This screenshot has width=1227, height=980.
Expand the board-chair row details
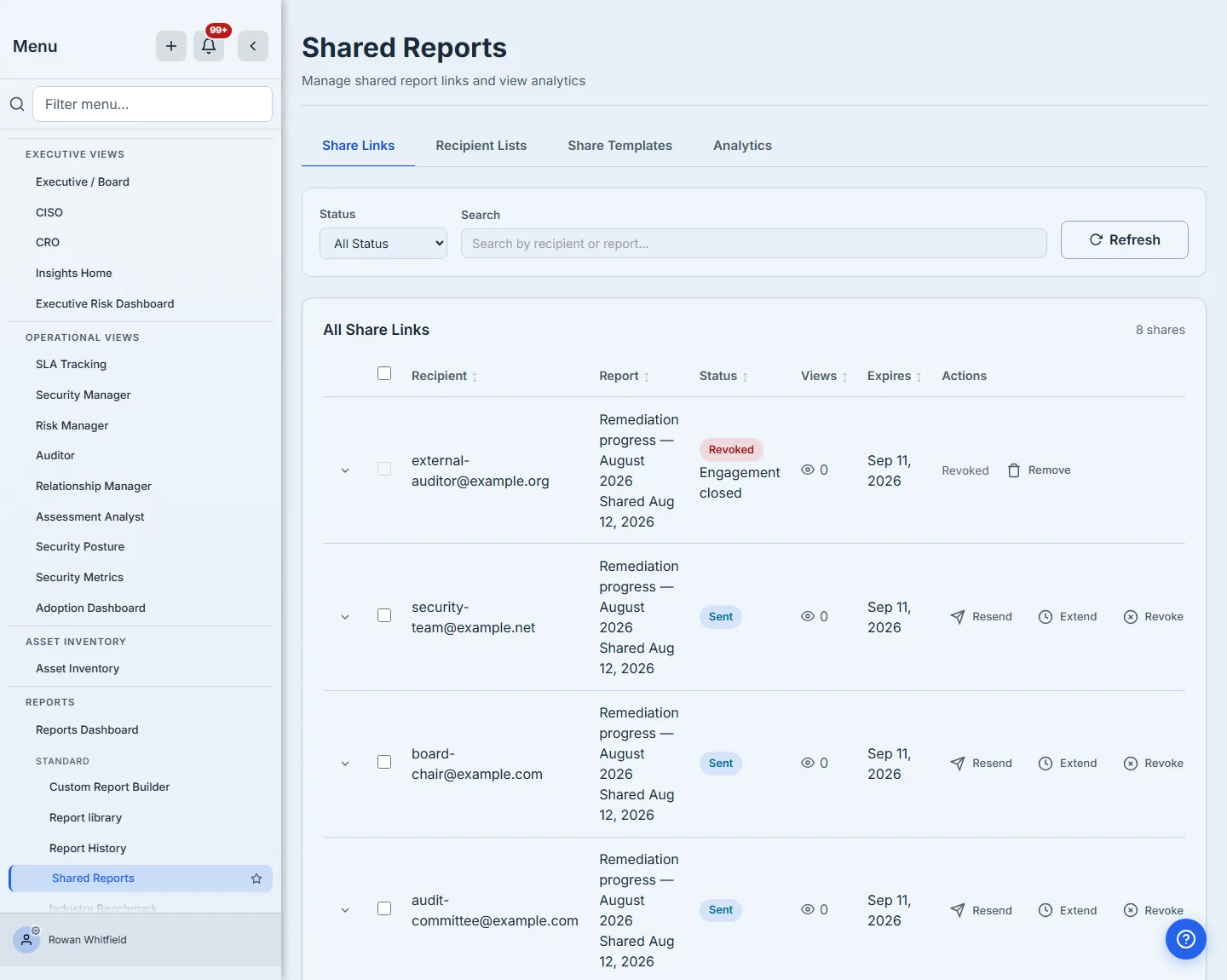[x=345, y=764]
